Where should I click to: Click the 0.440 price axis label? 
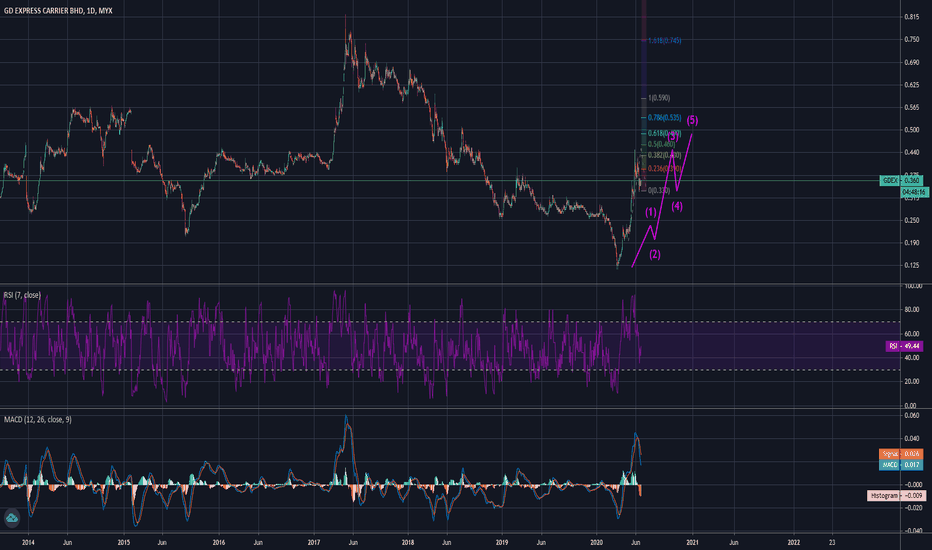coord(912,153)
